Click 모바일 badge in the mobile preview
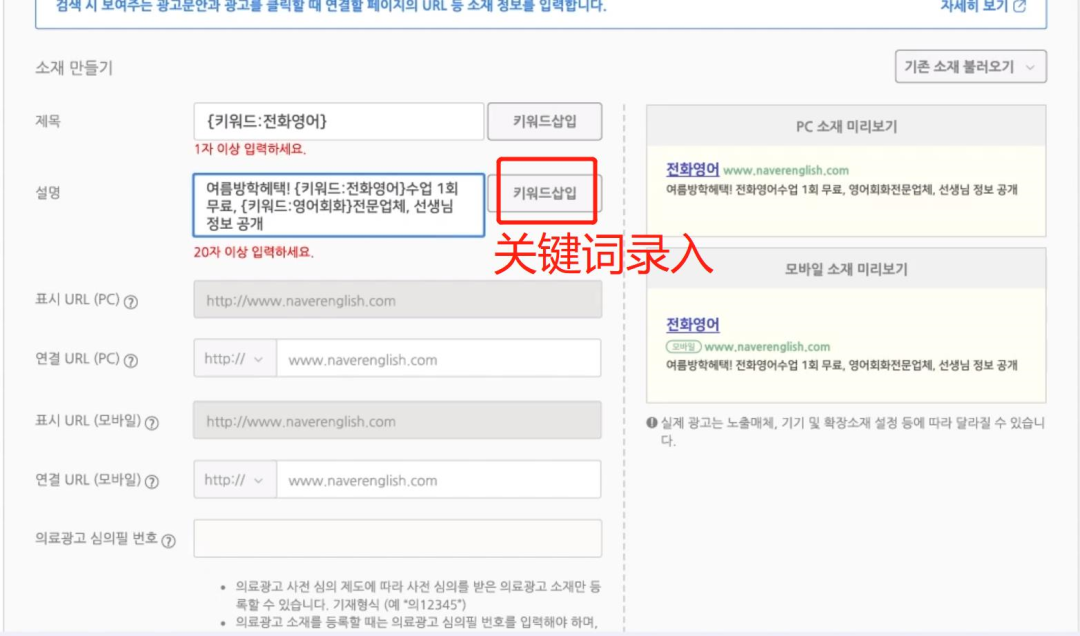Viewport: 1080px width, 636px height. tap(683, 347)
